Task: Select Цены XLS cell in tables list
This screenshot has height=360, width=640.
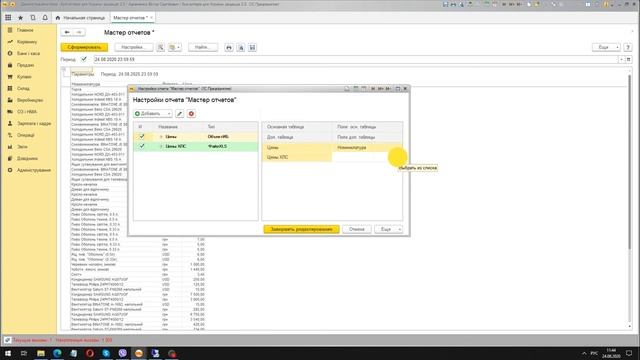Action: point(297,157)
